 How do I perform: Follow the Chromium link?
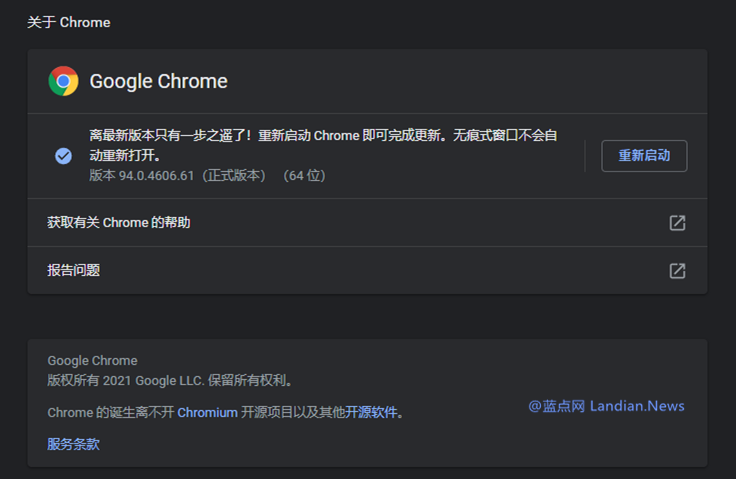tap(207, 412)
